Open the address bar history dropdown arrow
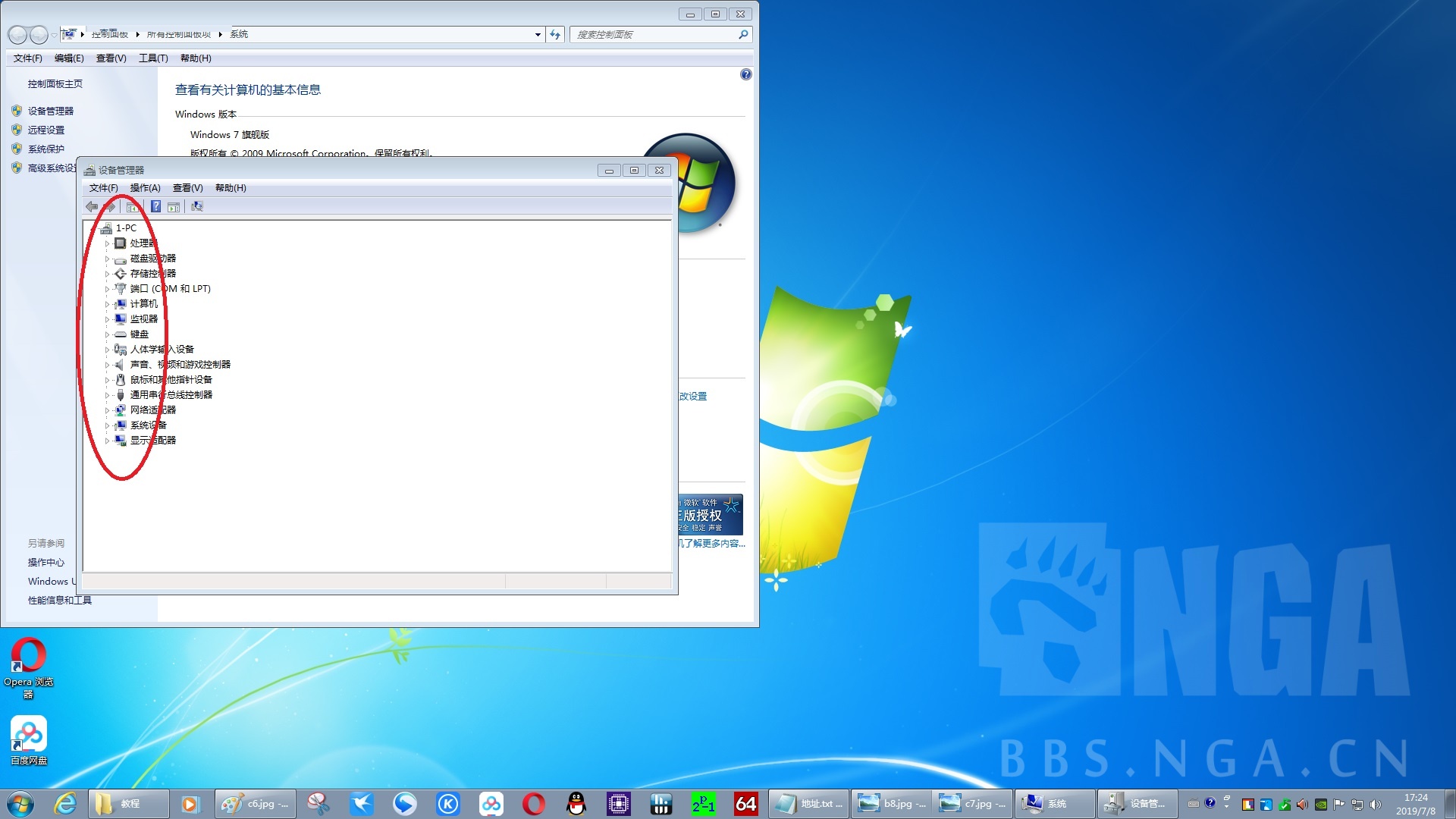1456x819 pixels. click(x=538, y=34)
